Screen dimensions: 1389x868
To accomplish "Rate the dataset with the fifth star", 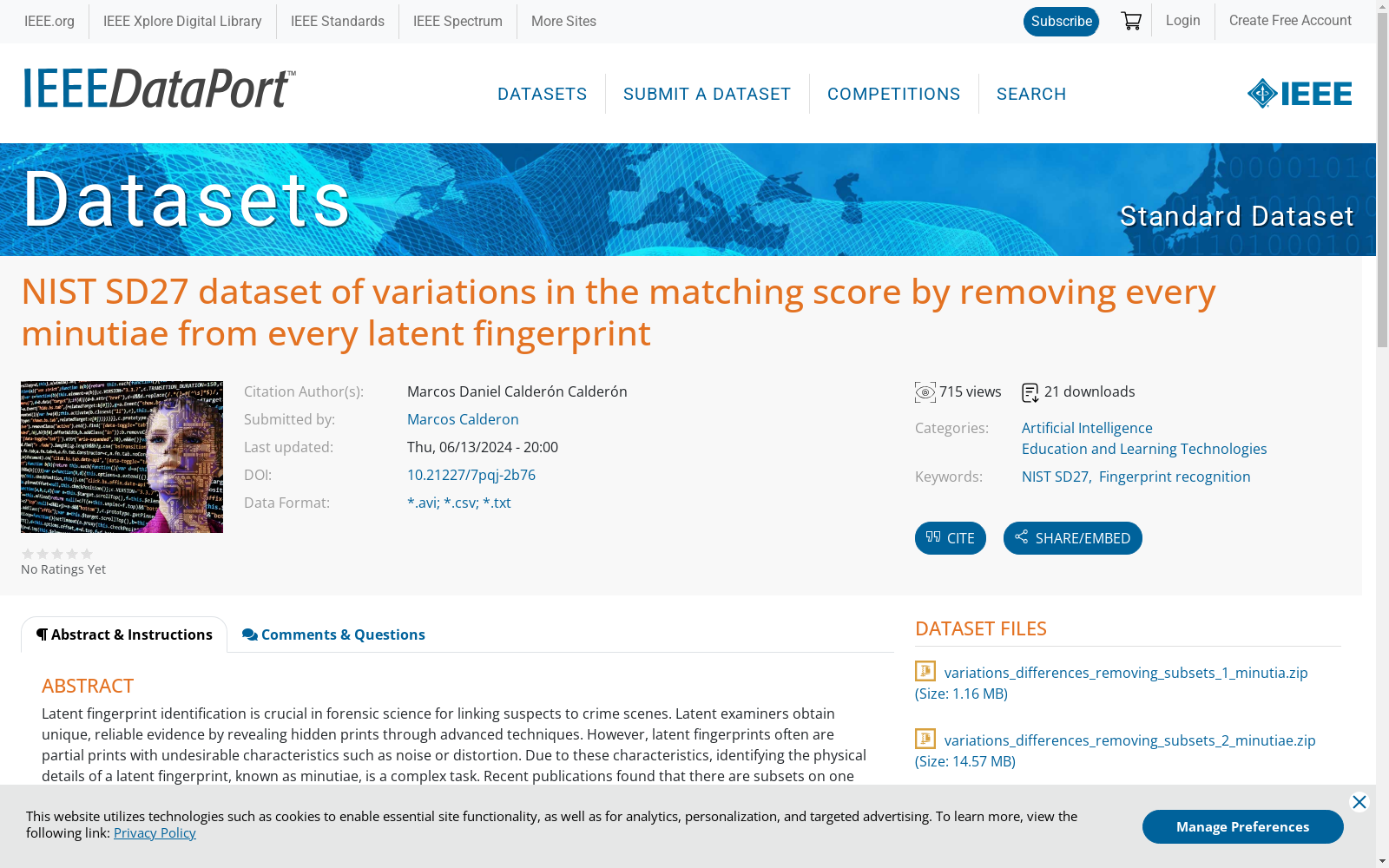I will coord(87,554).
